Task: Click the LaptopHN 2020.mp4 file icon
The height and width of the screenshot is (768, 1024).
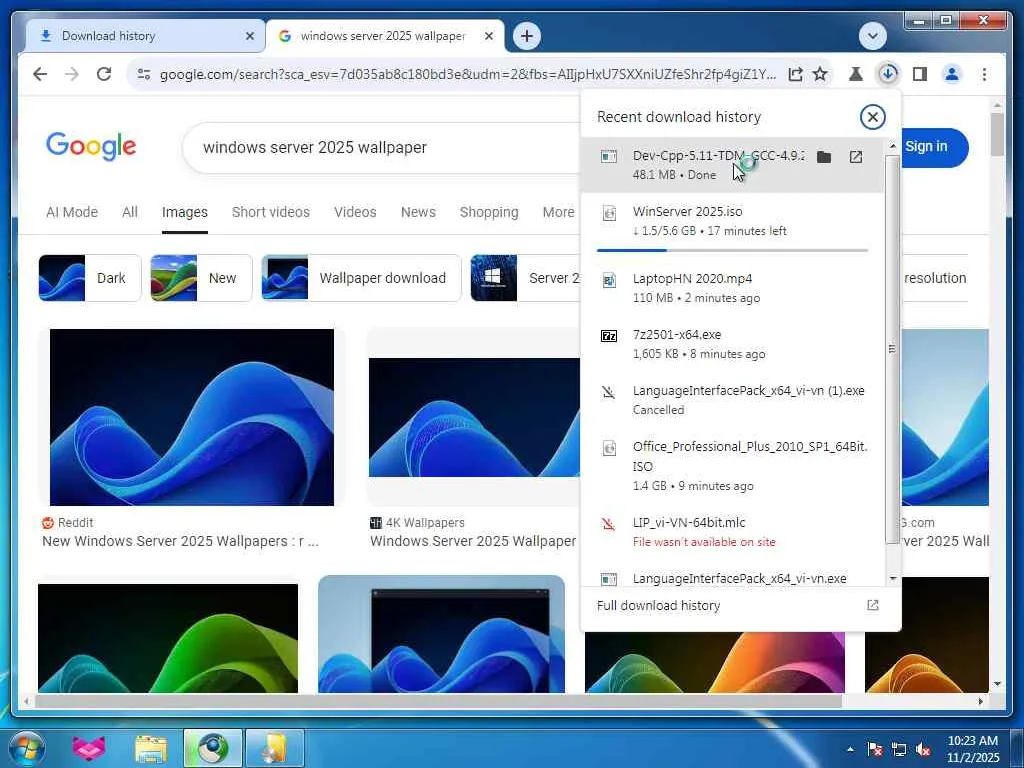Action: pyautogui.click(x=609, y=280)
